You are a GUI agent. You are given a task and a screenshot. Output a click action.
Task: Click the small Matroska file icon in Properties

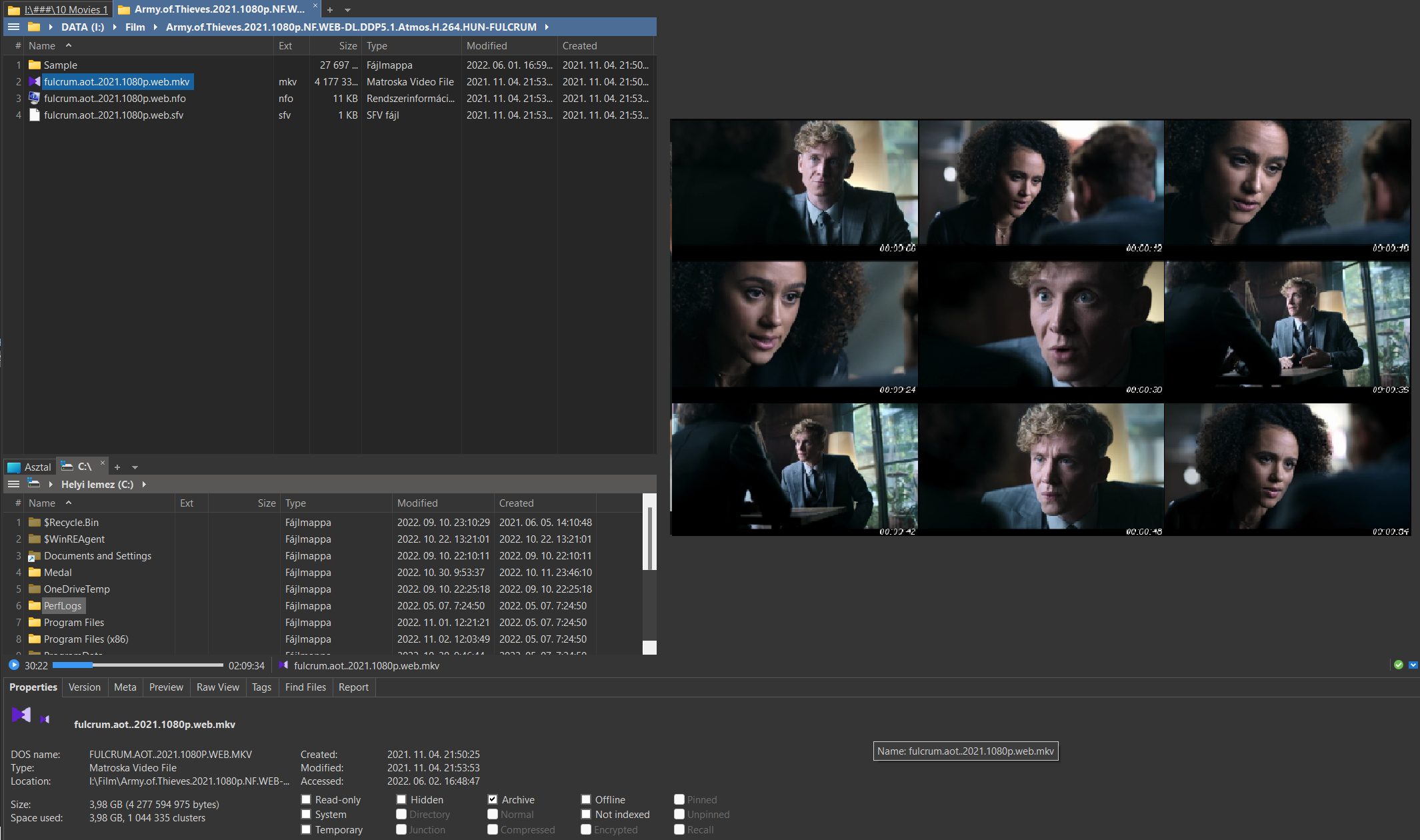click(45, 719)
